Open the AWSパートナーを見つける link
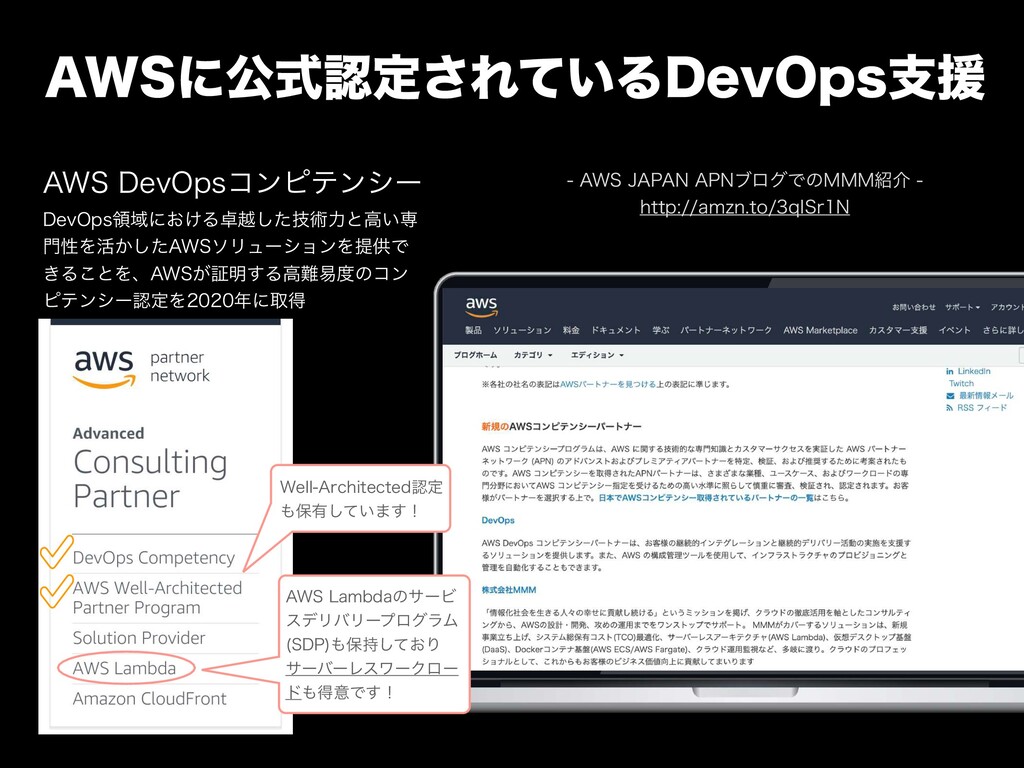This screenshot has height=768, width=1024. (x=608, y=384)
